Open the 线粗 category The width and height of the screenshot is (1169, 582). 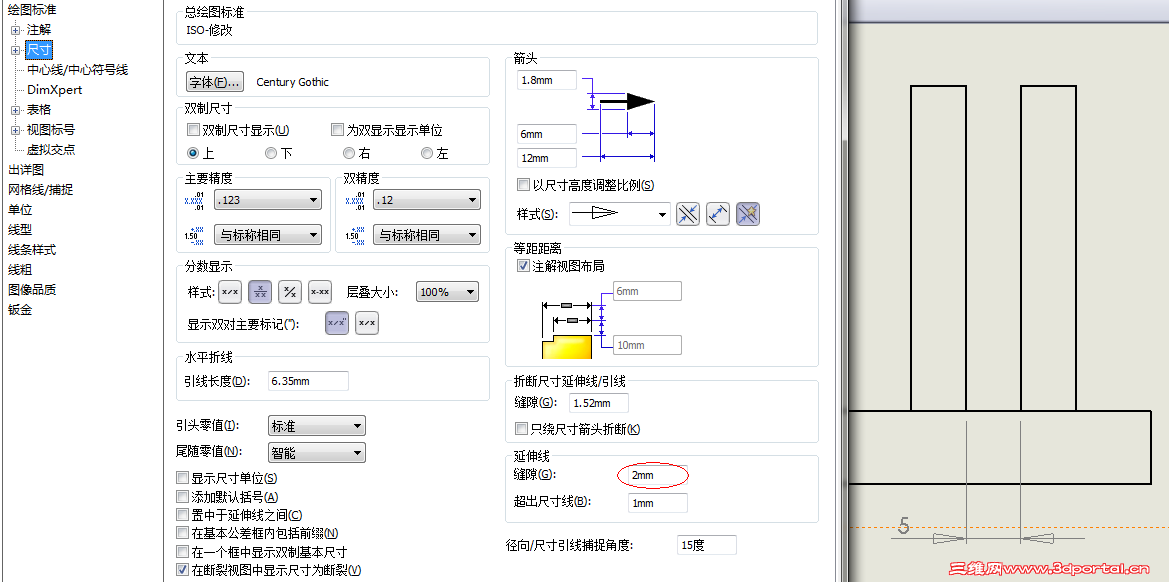20,270
